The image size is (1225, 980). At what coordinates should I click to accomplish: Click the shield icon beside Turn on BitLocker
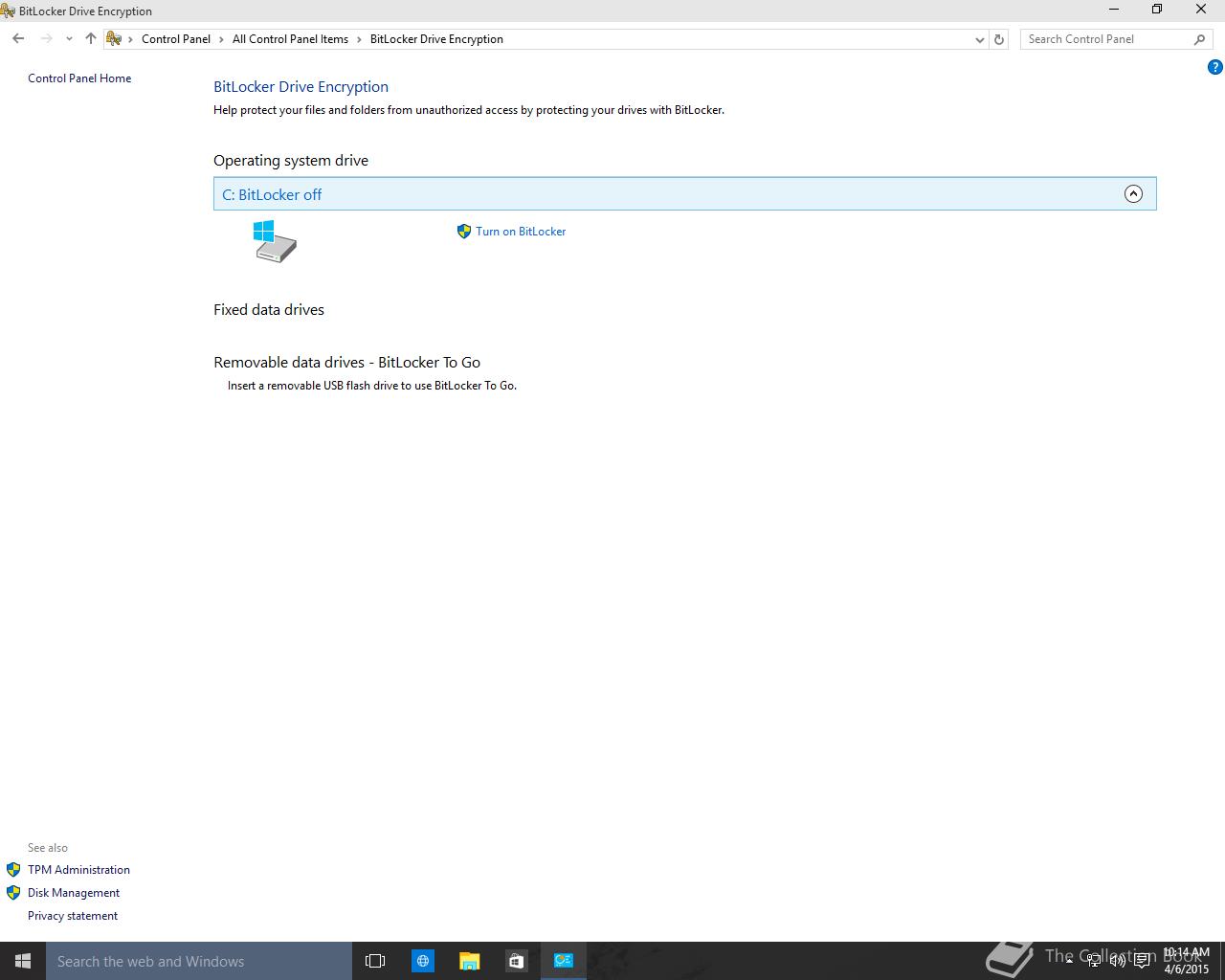[464, 232]
